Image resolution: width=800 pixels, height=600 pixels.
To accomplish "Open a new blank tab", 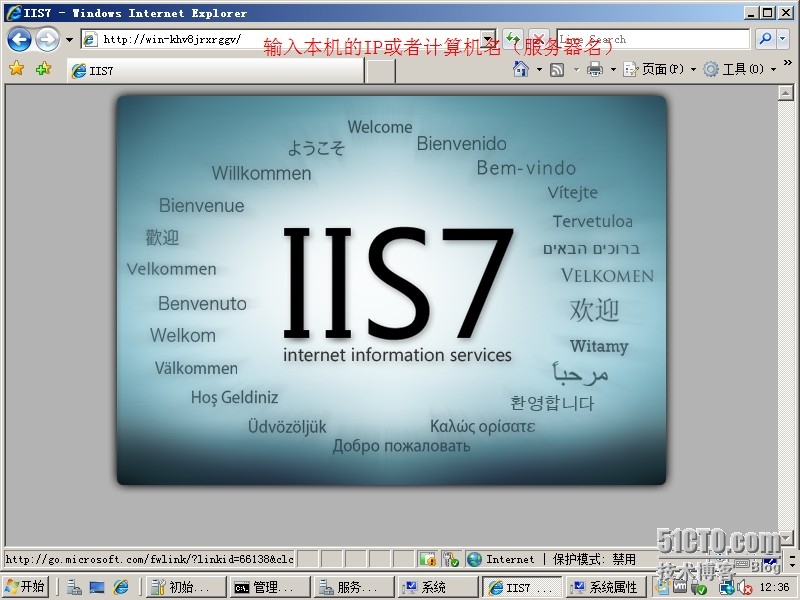I will tap(380, 71).
